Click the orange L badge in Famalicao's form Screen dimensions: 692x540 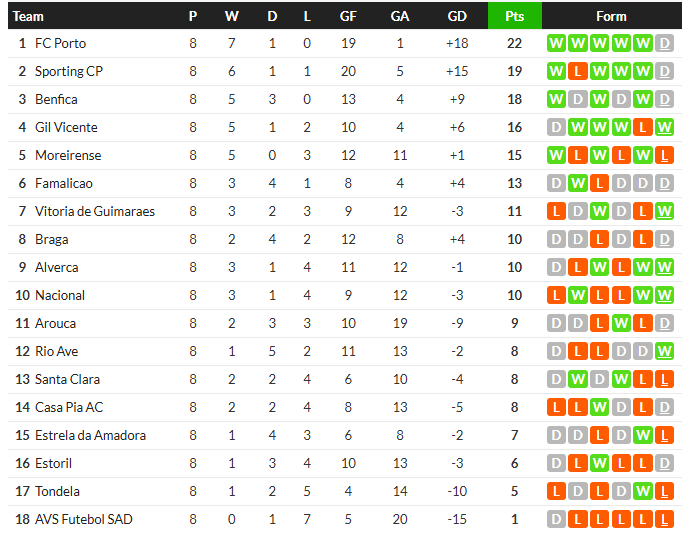point(599,183)
